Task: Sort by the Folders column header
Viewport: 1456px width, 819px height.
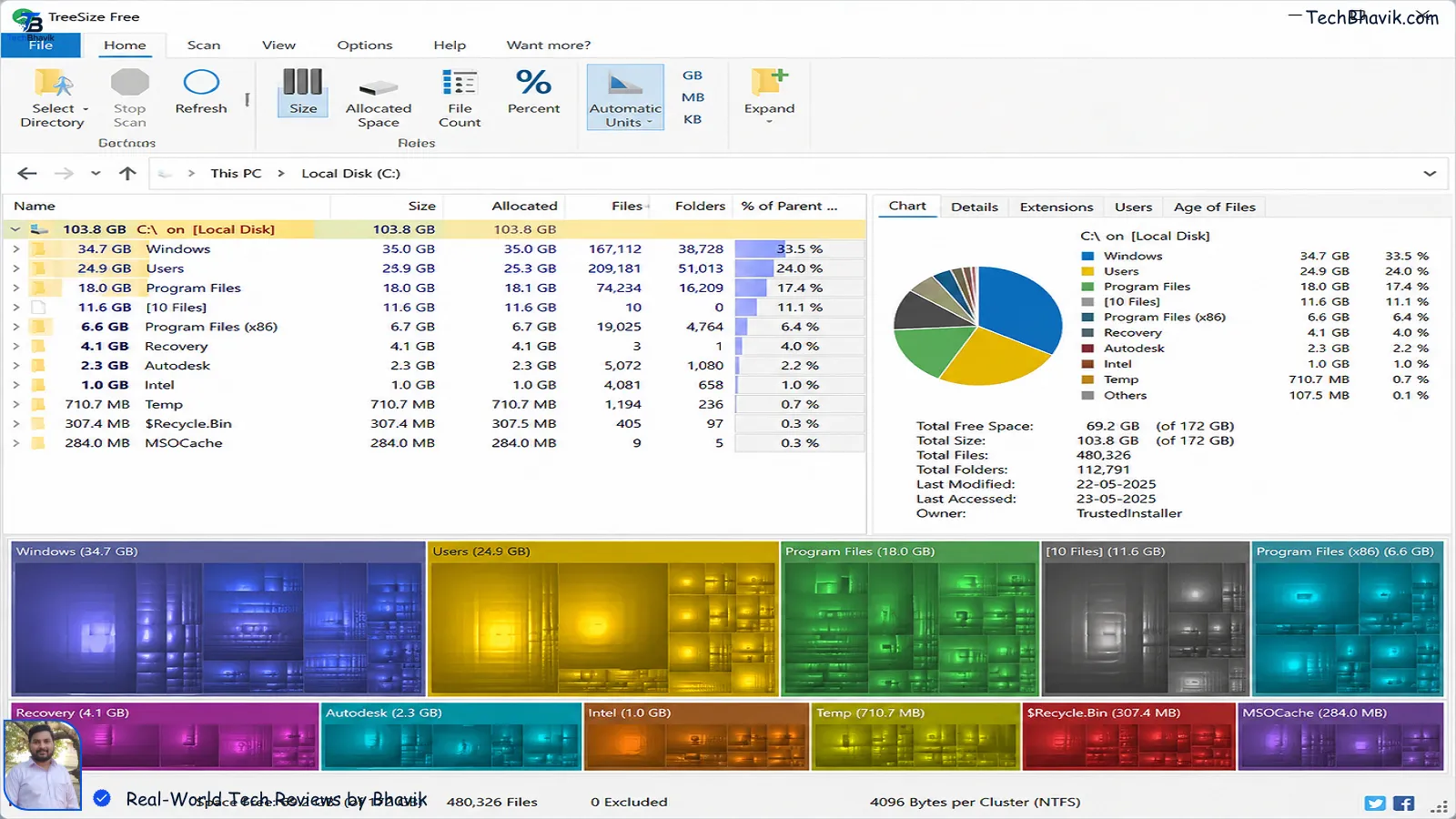Action: point(691,206)
